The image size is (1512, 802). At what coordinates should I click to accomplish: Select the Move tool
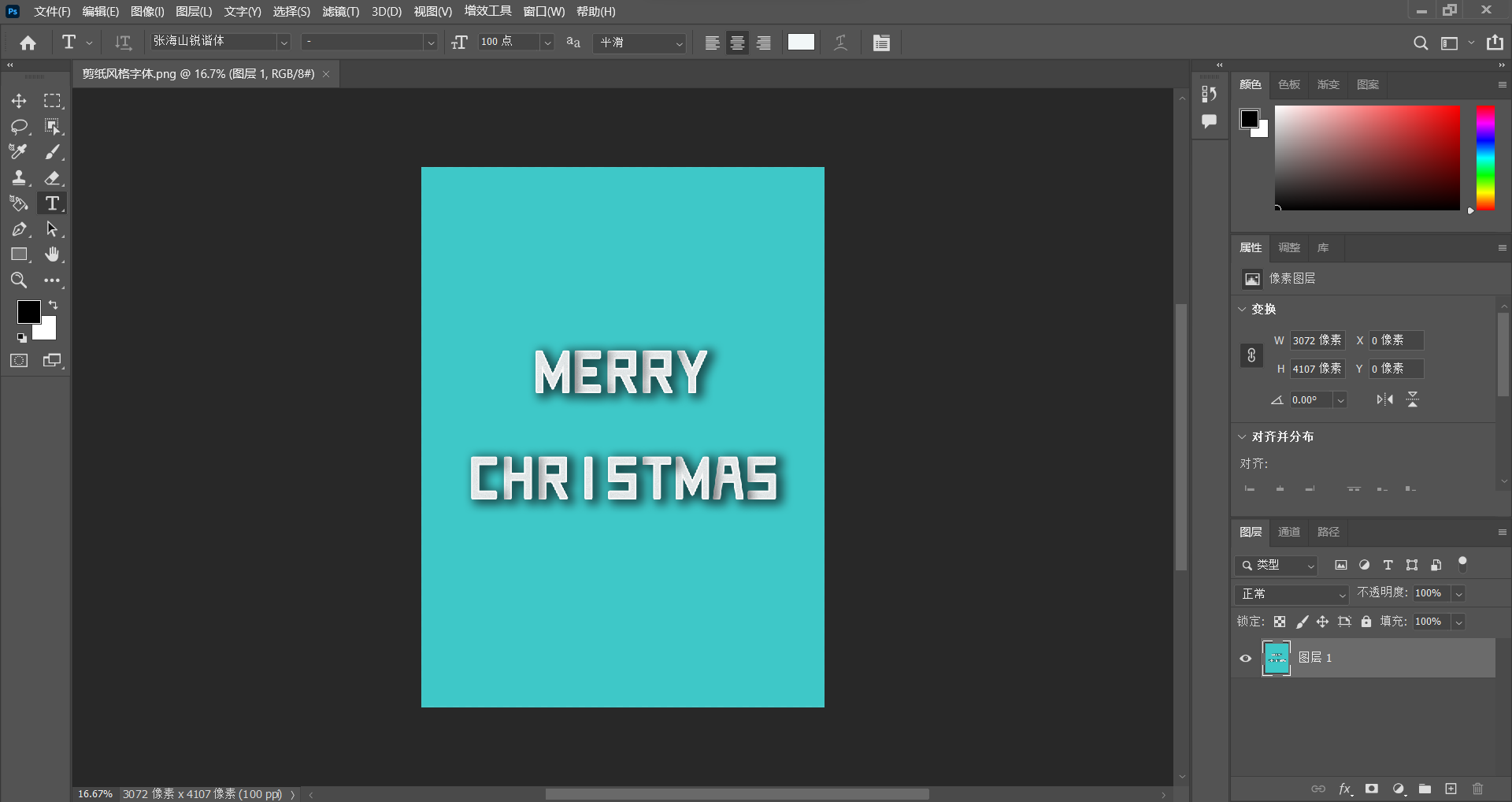point(19,101)
